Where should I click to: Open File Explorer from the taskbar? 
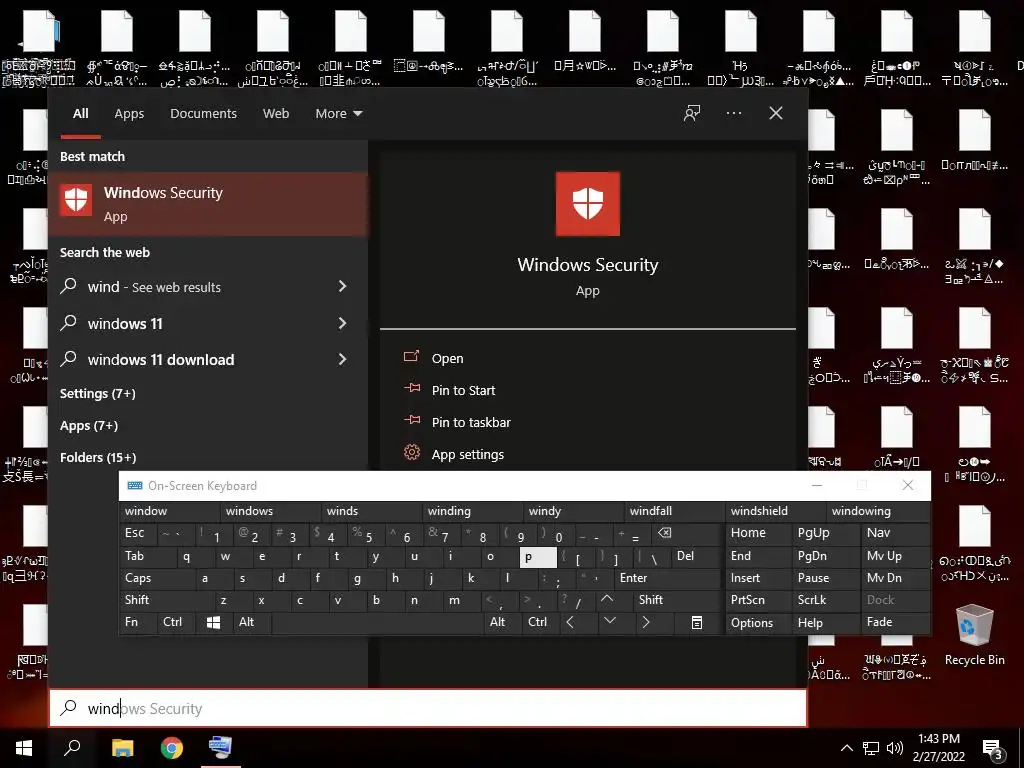click(122, 748)
